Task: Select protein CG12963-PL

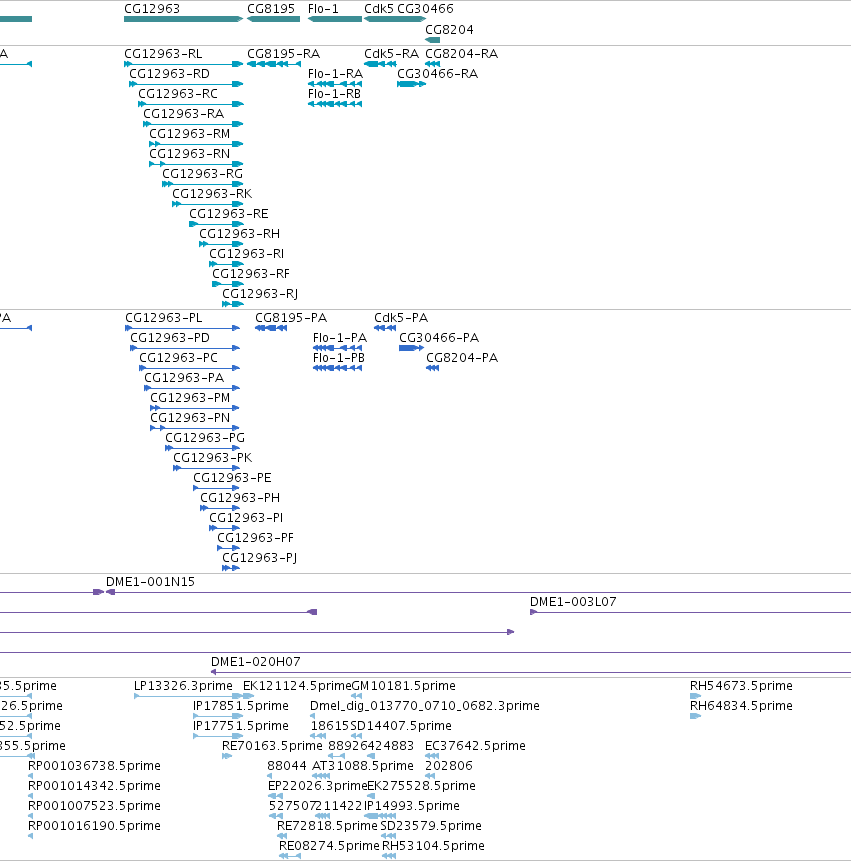Action: (x=164, y=318)
